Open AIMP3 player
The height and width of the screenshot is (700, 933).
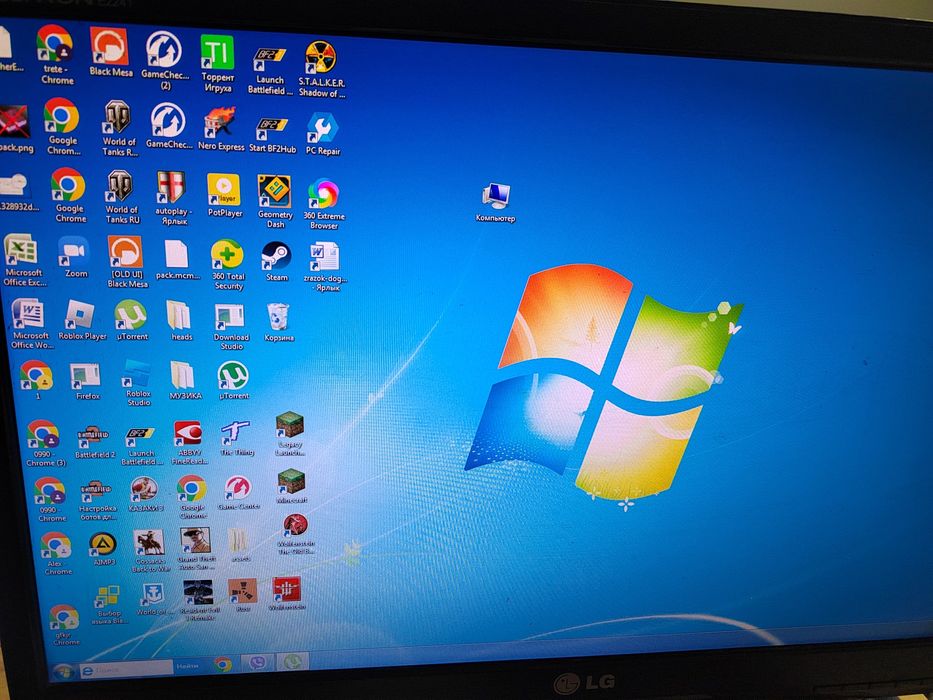pyautogui.click(x=103, y=549)
